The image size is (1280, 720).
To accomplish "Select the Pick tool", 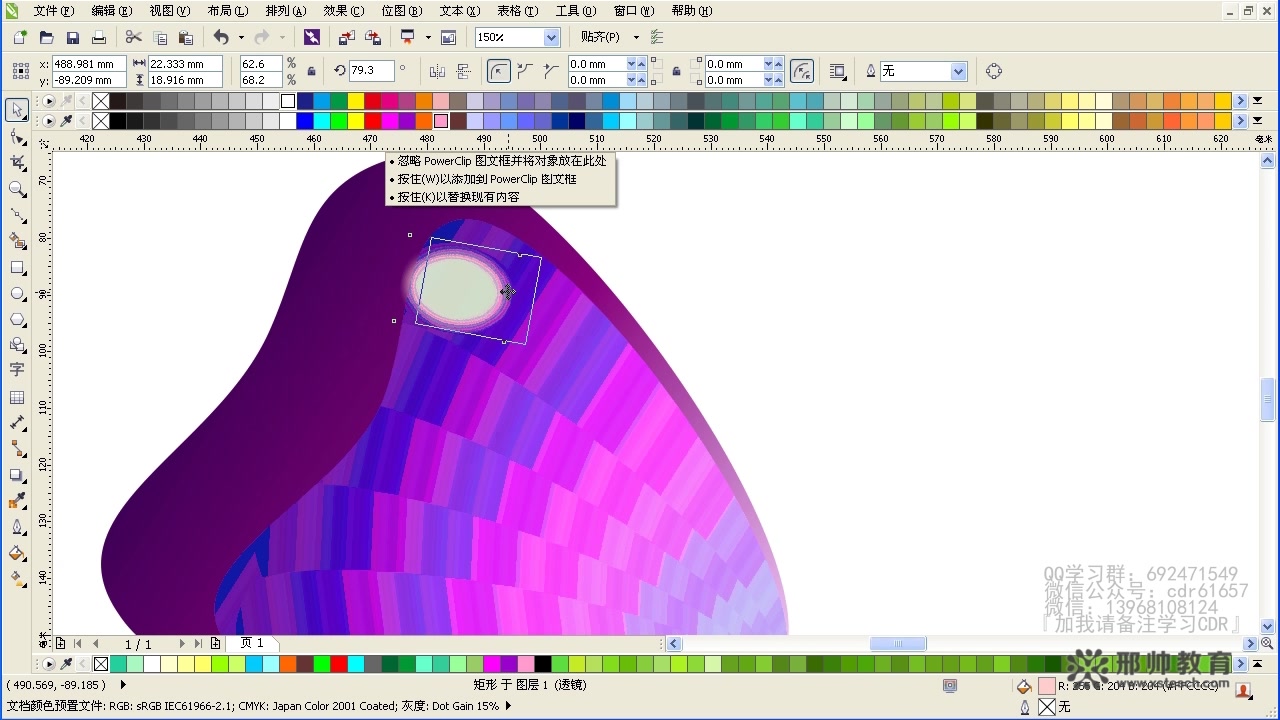I will click(17, 110).
